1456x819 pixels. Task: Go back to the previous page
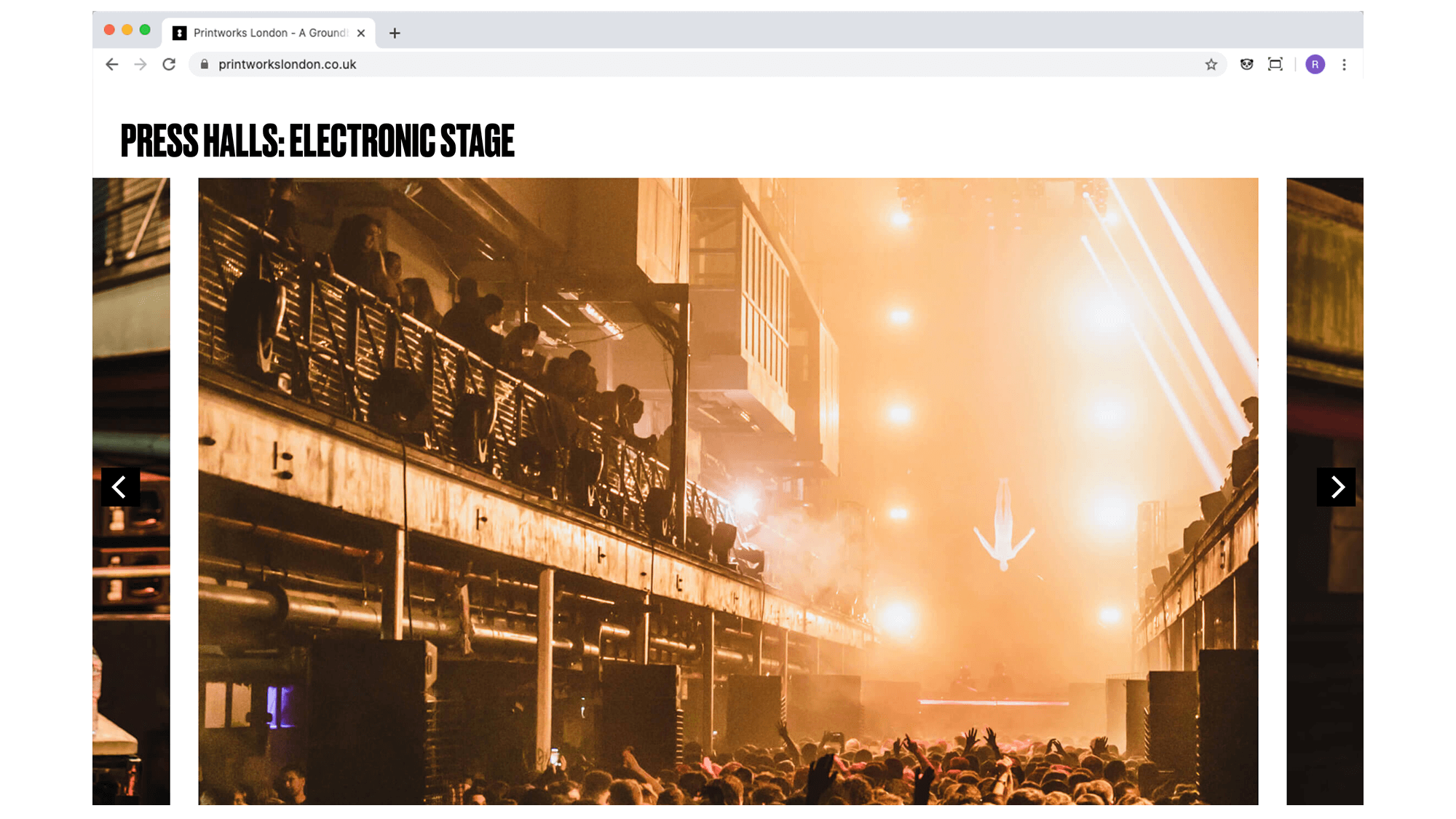[111, 64]
